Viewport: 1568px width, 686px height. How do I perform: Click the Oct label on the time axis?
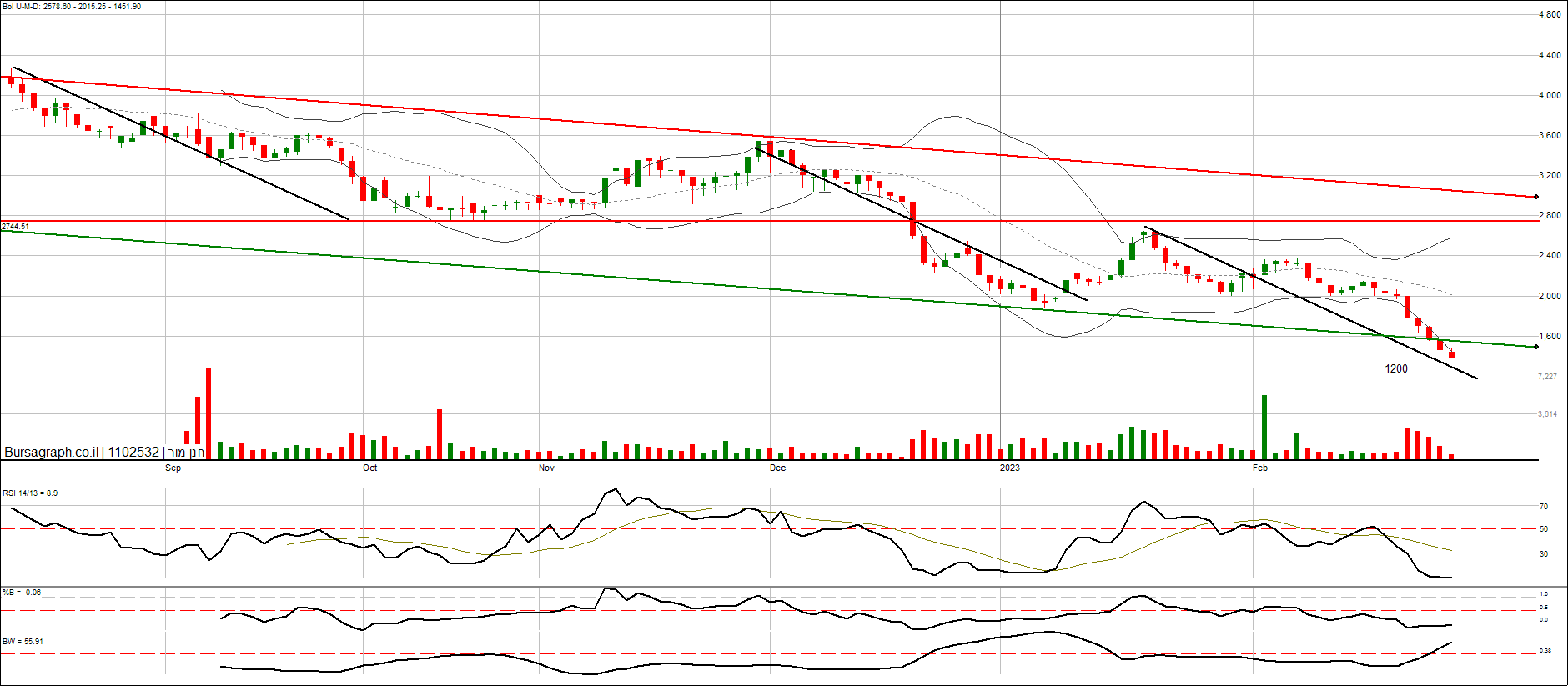tap(369, 468)
